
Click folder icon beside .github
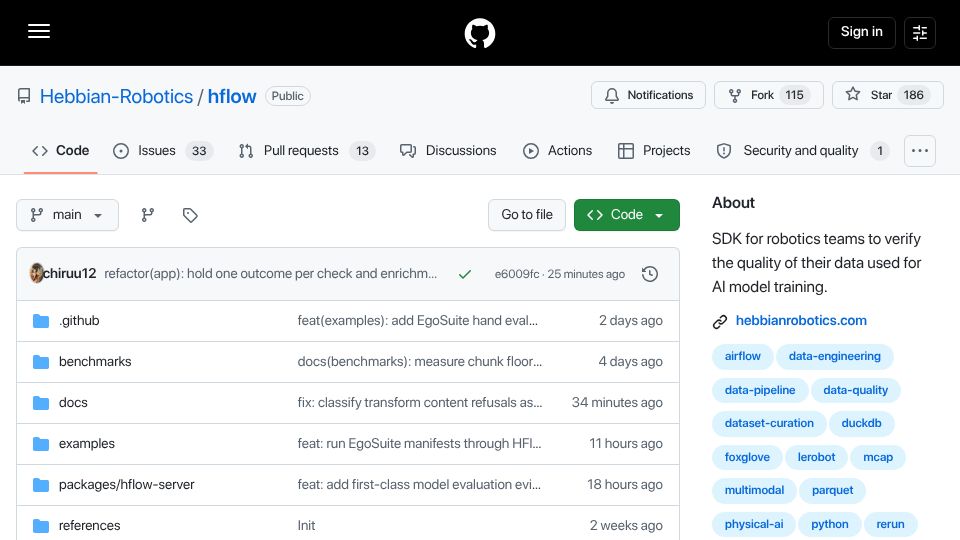[40, 321]
